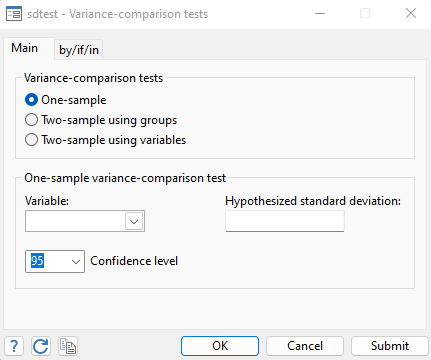Focus the Hypothesized standard deviation field

coord(285,221)
